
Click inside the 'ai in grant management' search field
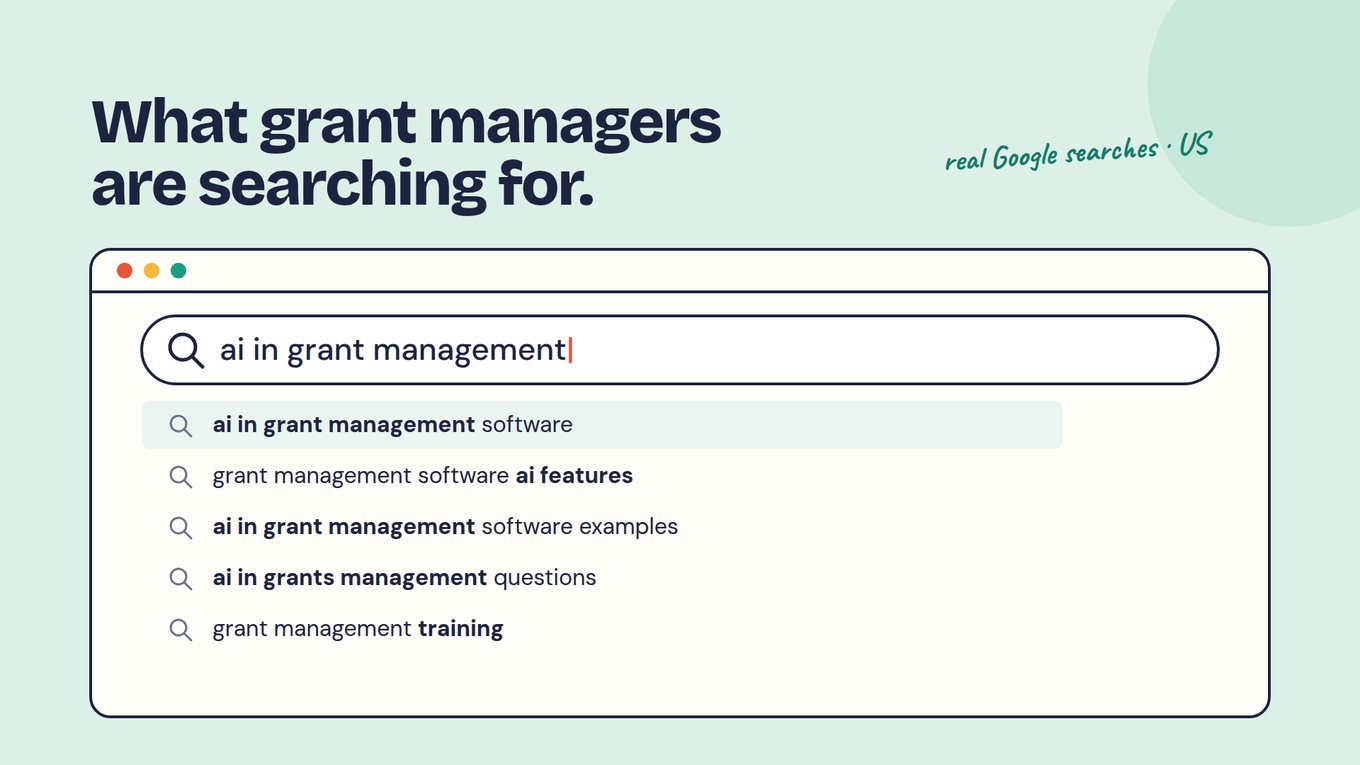(x=680, y=350)
